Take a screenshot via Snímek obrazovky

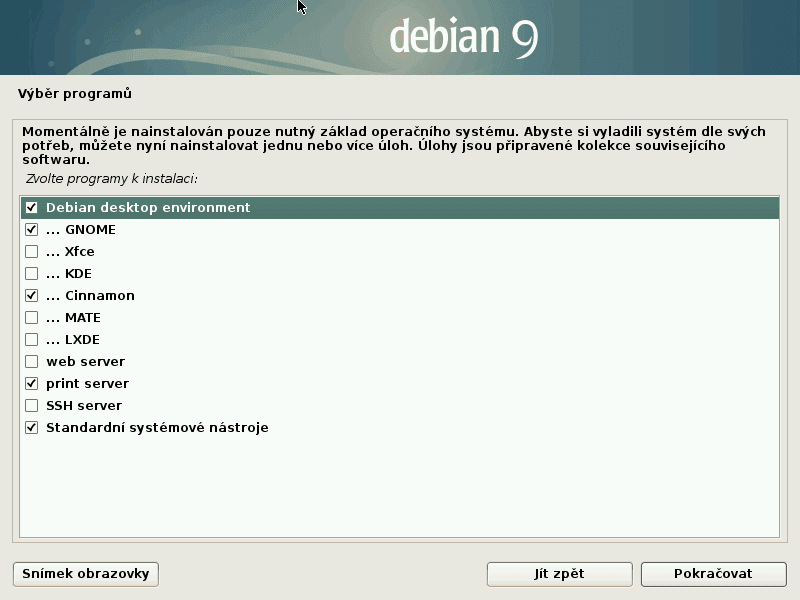[86, 574]
